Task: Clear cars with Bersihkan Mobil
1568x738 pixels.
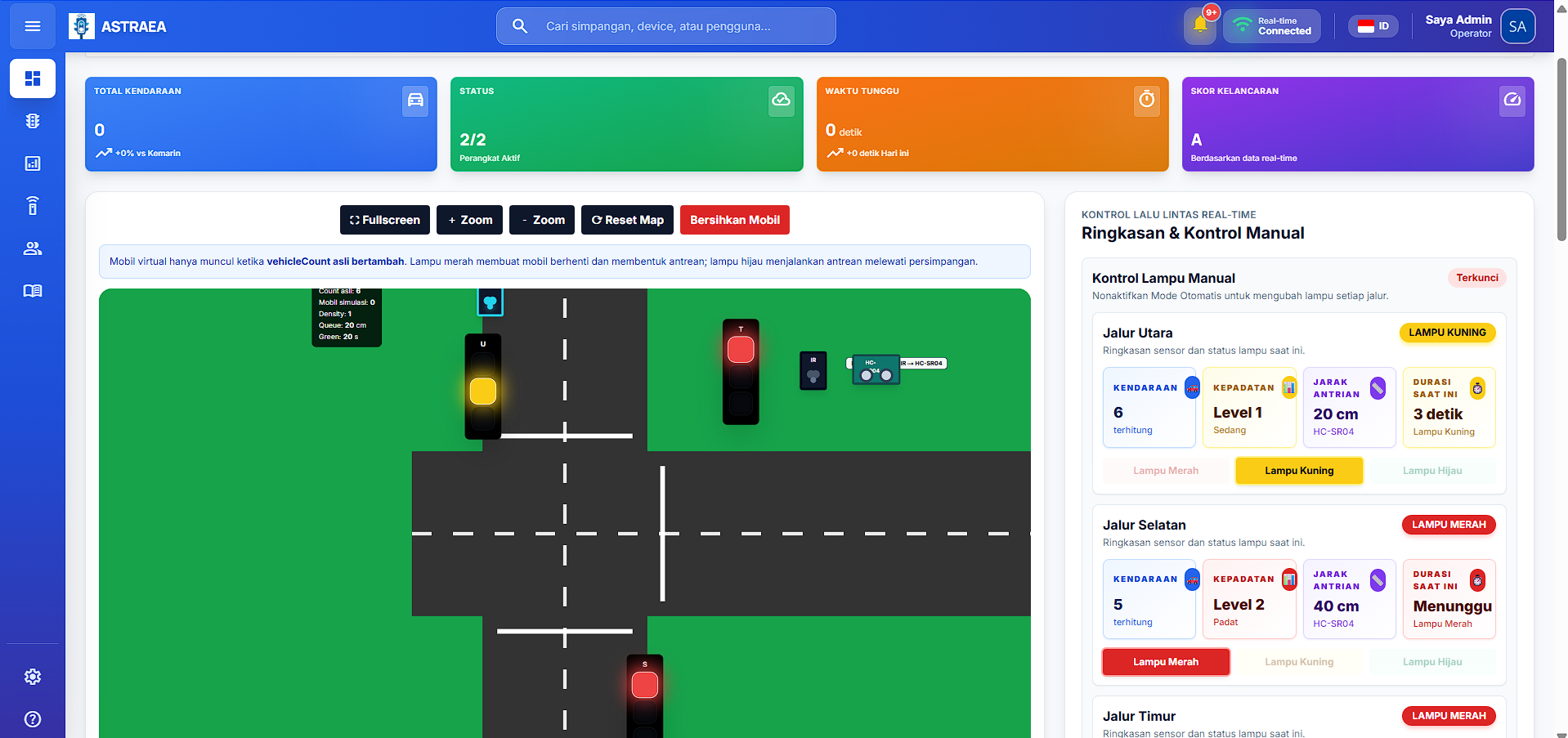Action: click(735, 220)
